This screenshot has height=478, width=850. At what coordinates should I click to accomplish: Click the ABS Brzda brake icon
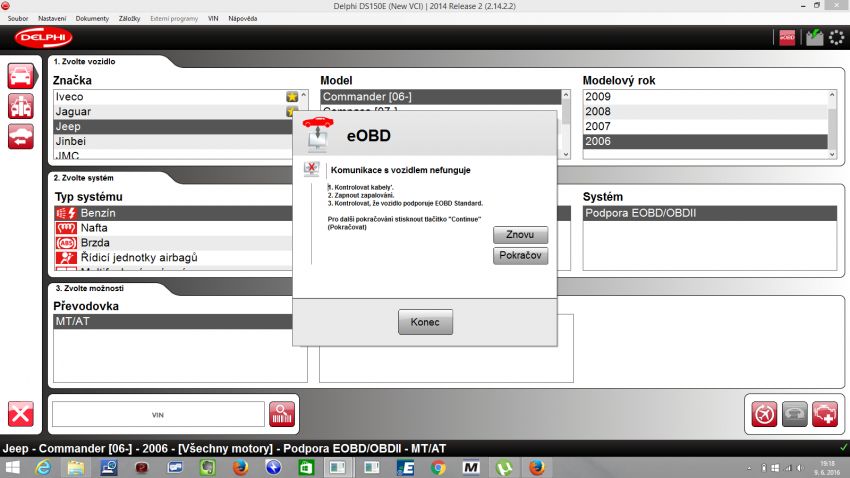pos(66,243)
